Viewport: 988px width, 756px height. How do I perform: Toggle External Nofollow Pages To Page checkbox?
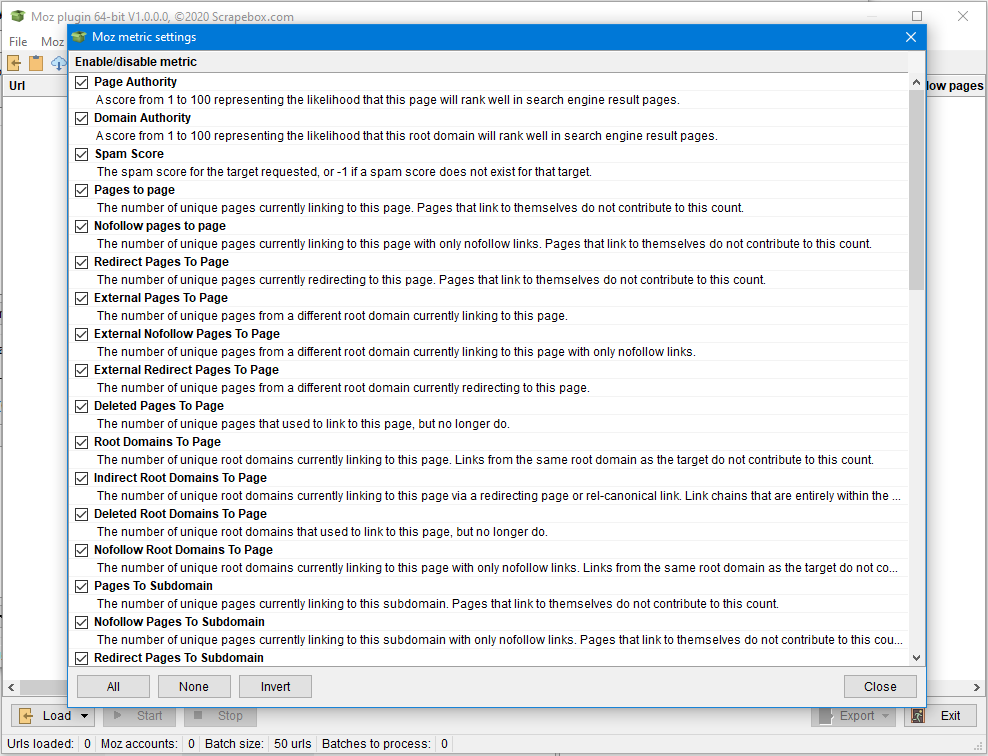tap(81, 334)
